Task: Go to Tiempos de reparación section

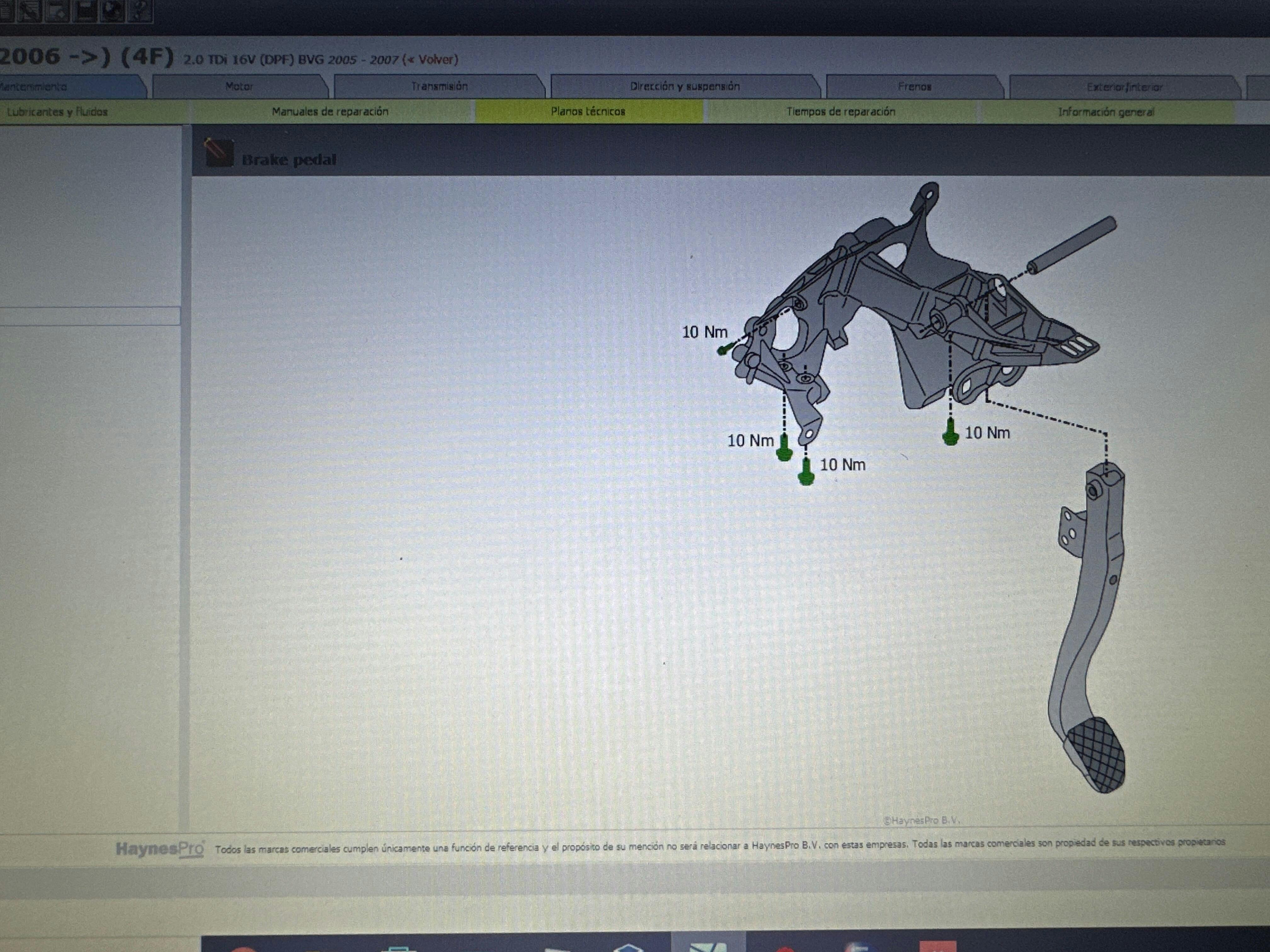Action: tap(841, 112)
